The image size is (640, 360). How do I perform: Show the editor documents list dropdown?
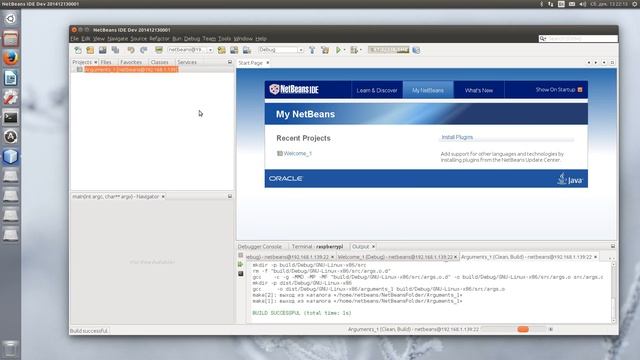point(604,62)
